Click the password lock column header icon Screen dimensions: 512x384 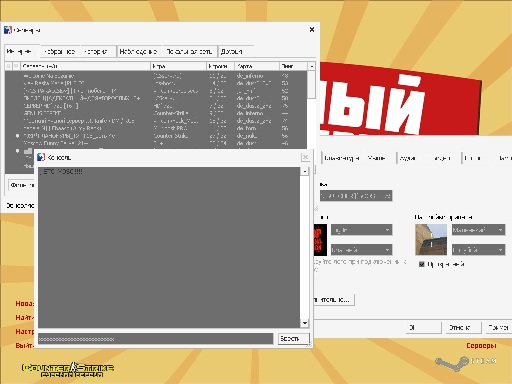pos(9,66)
